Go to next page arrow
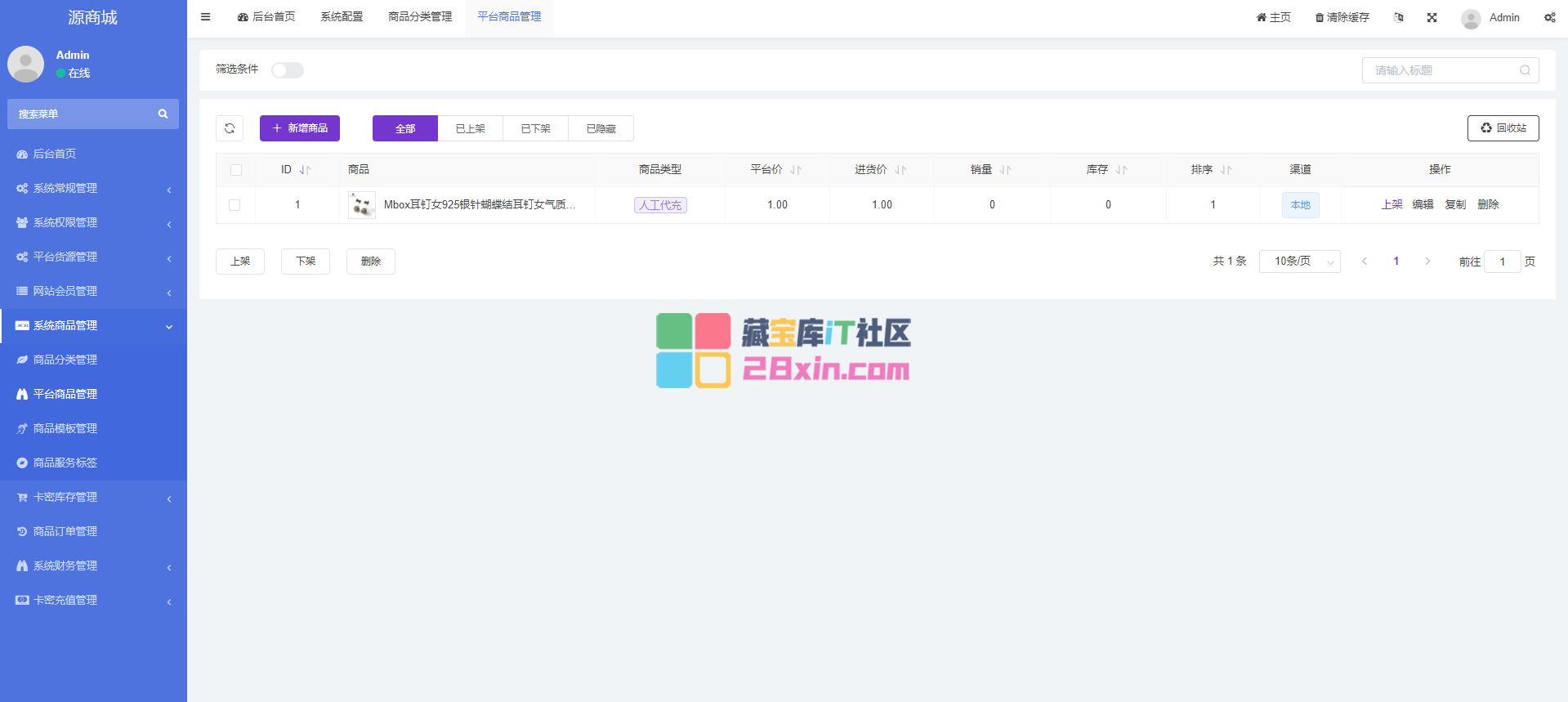The height and width of the screenshot is (702, 1568). tap(1427, 262)
